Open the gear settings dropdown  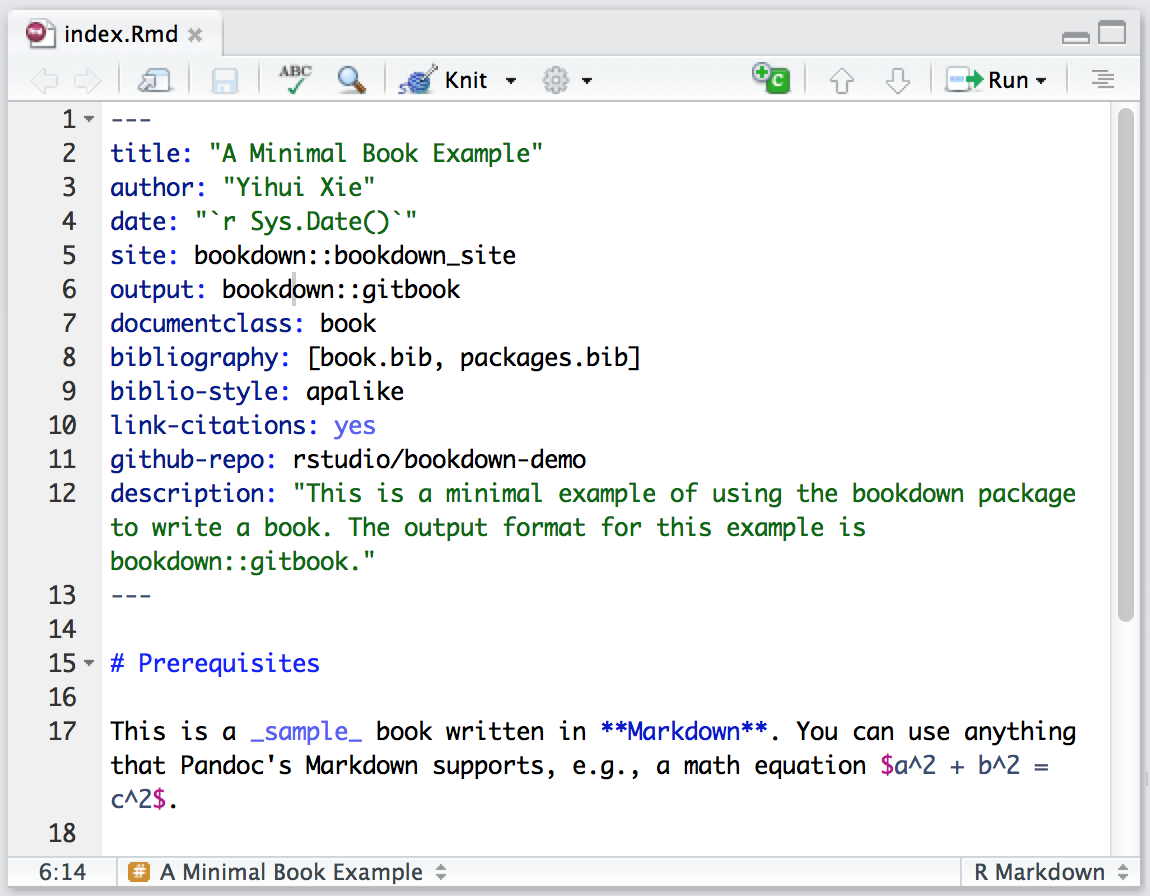point(566,80)
